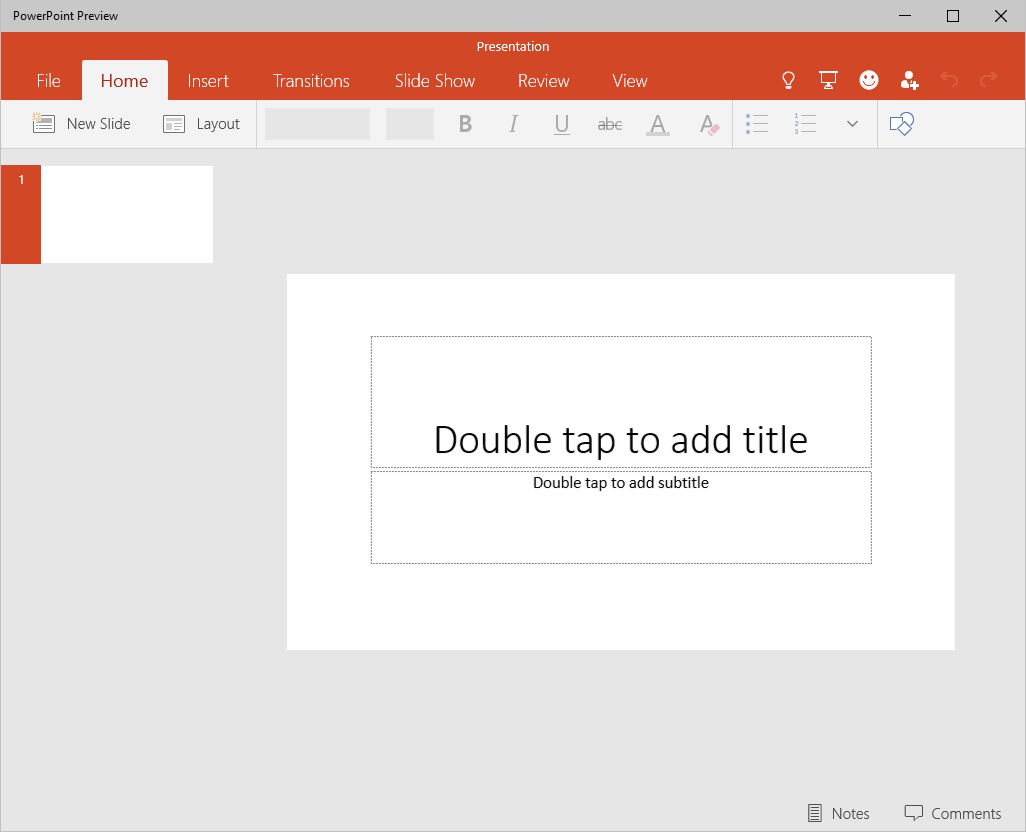Click the Share person icon
The height and width of the screenshot is (832, 1026).
[909, 80]
